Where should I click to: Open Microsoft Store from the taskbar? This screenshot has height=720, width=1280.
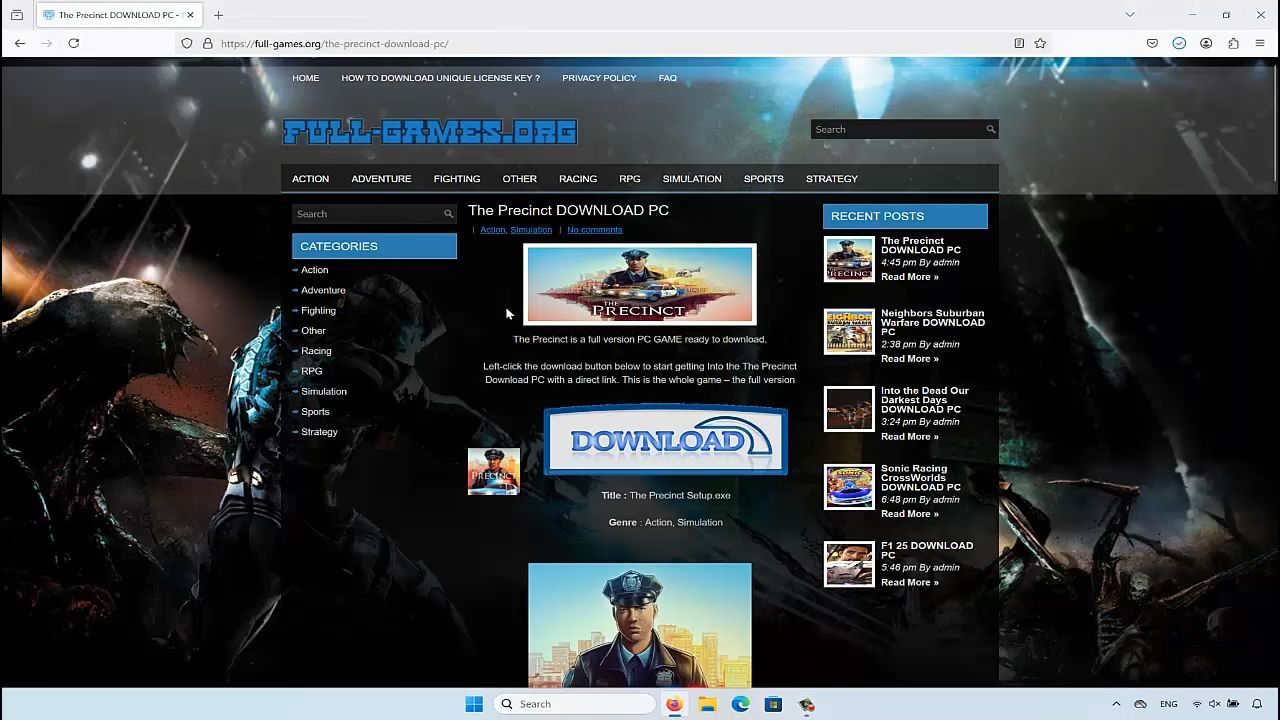[x=773, y=704]
